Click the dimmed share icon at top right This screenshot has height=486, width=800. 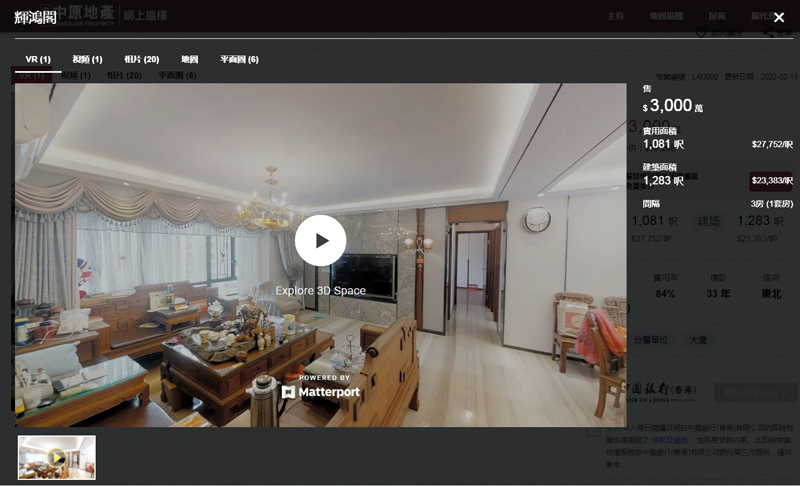click(768, 33)
